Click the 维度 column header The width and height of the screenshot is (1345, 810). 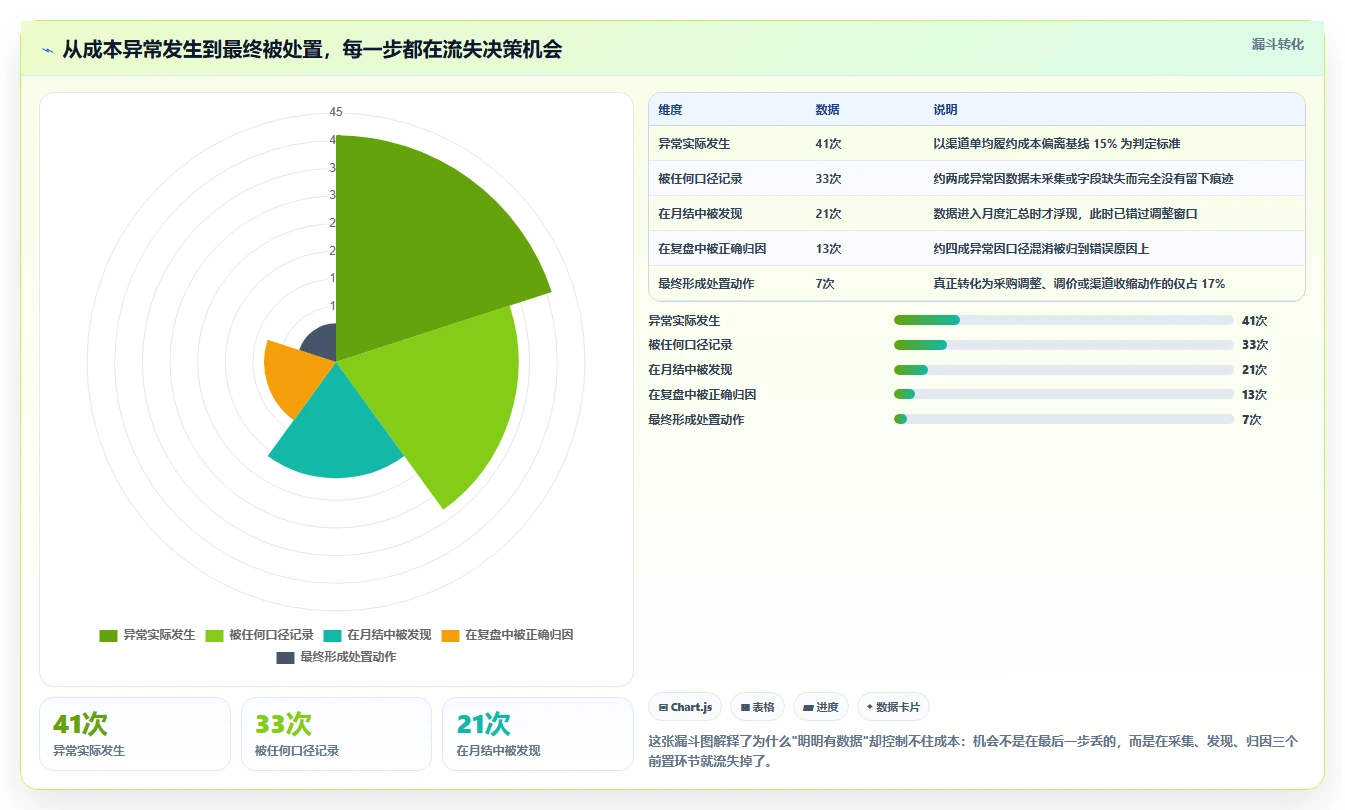coord(670,110)
